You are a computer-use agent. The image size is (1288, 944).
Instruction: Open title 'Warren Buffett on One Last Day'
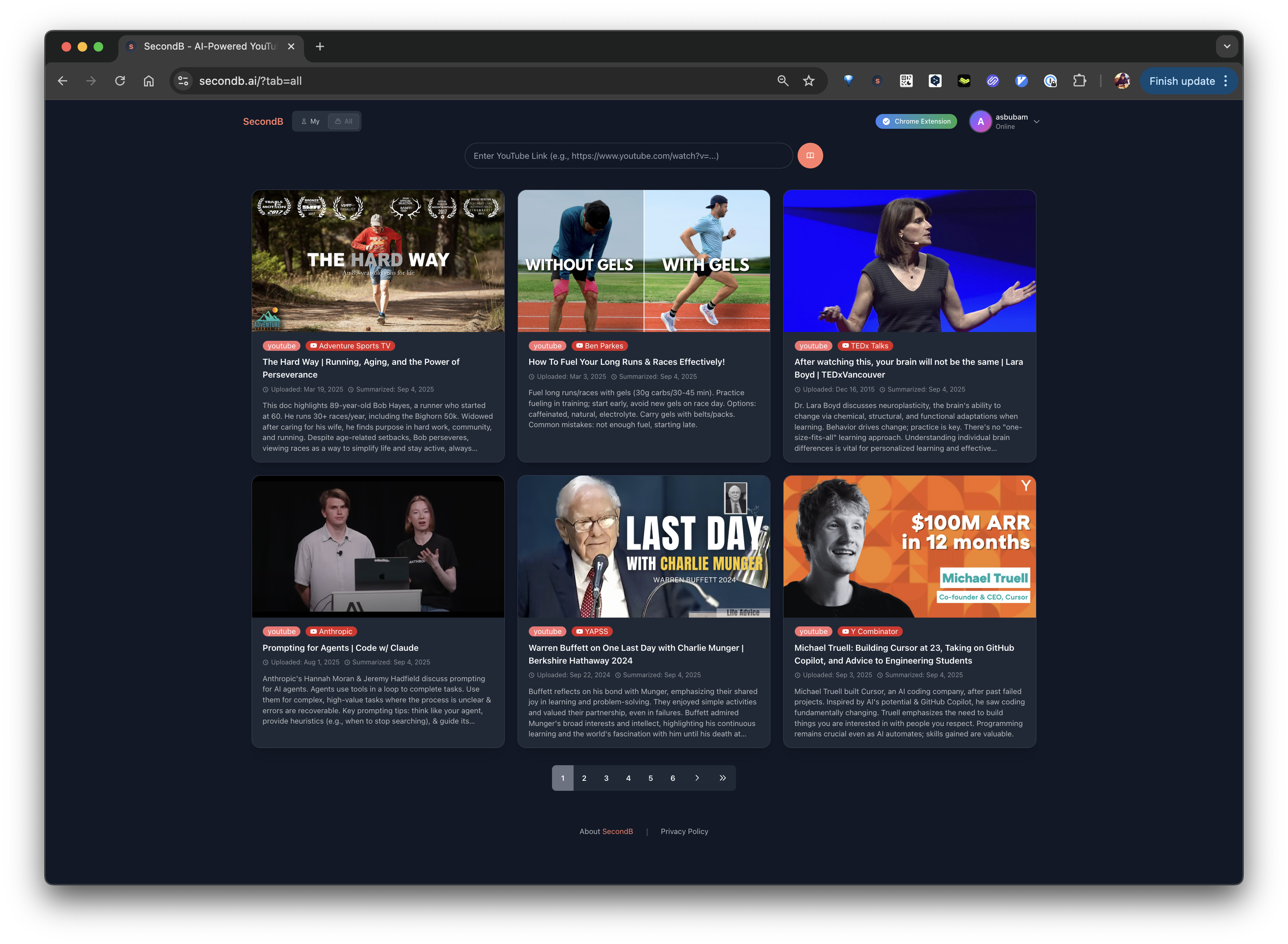pyautogui.click(x=636, y=654)
